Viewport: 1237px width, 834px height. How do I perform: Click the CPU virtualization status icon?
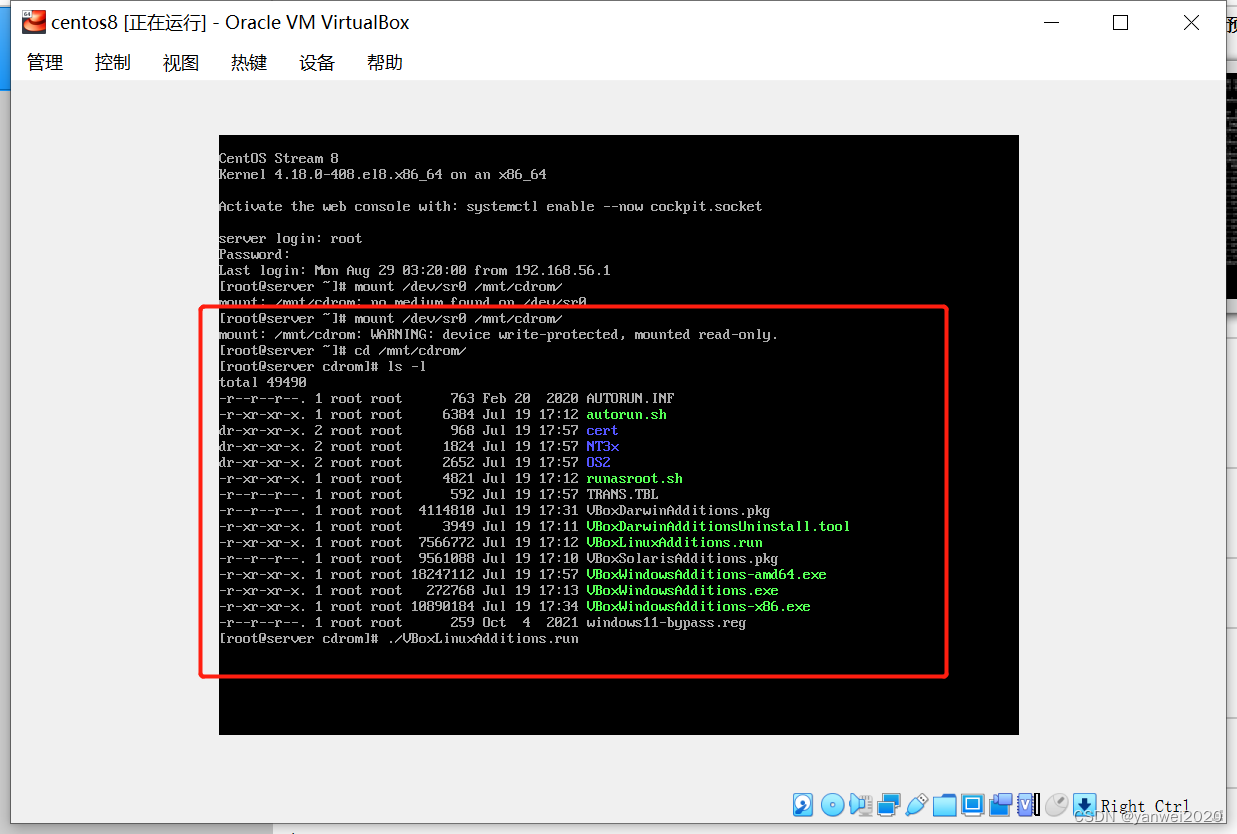click(1028, 805)
